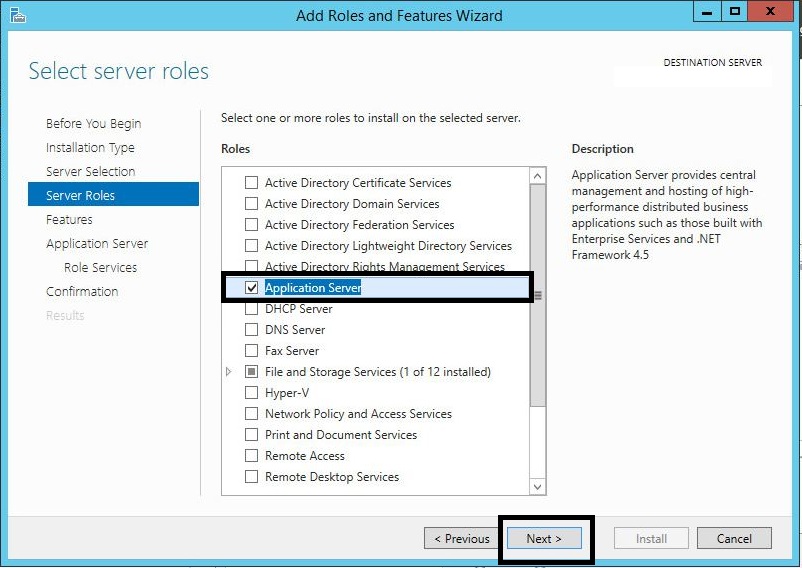Switch to the Server Selection page
This screenshot has height=568, width=802.
[x=90, y=172]
